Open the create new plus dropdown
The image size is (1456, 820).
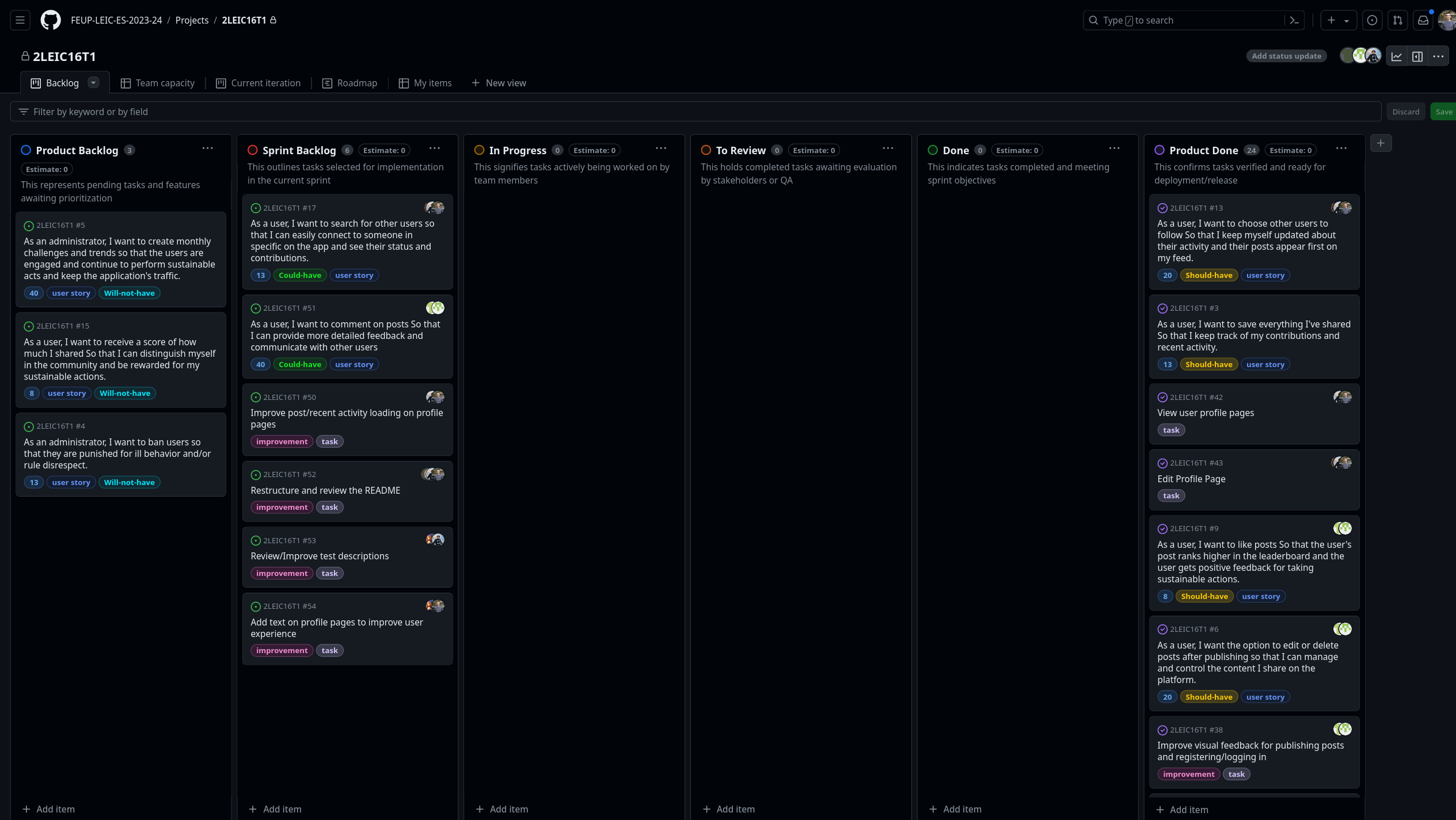[1337, 20]
